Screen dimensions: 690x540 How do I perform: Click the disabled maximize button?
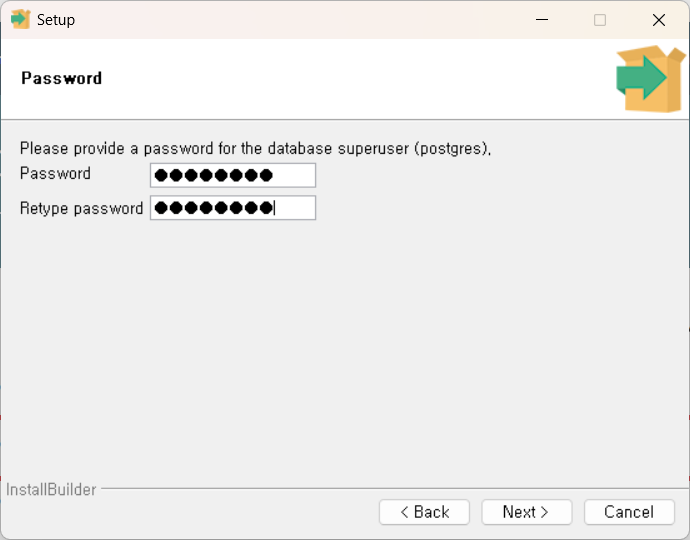tap(600, 20)
